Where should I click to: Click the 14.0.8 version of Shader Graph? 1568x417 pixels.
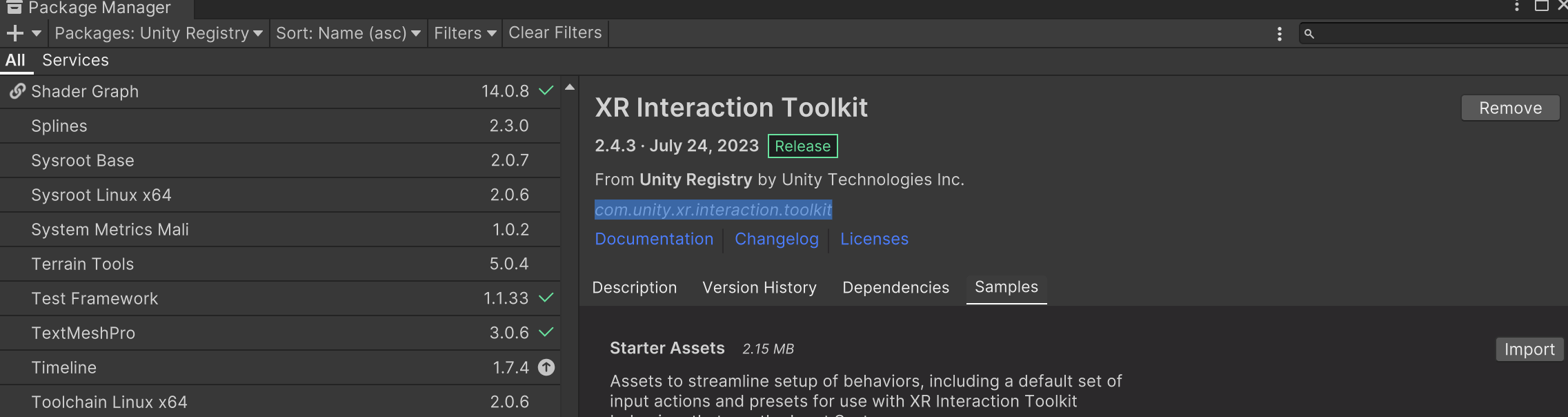505,91
